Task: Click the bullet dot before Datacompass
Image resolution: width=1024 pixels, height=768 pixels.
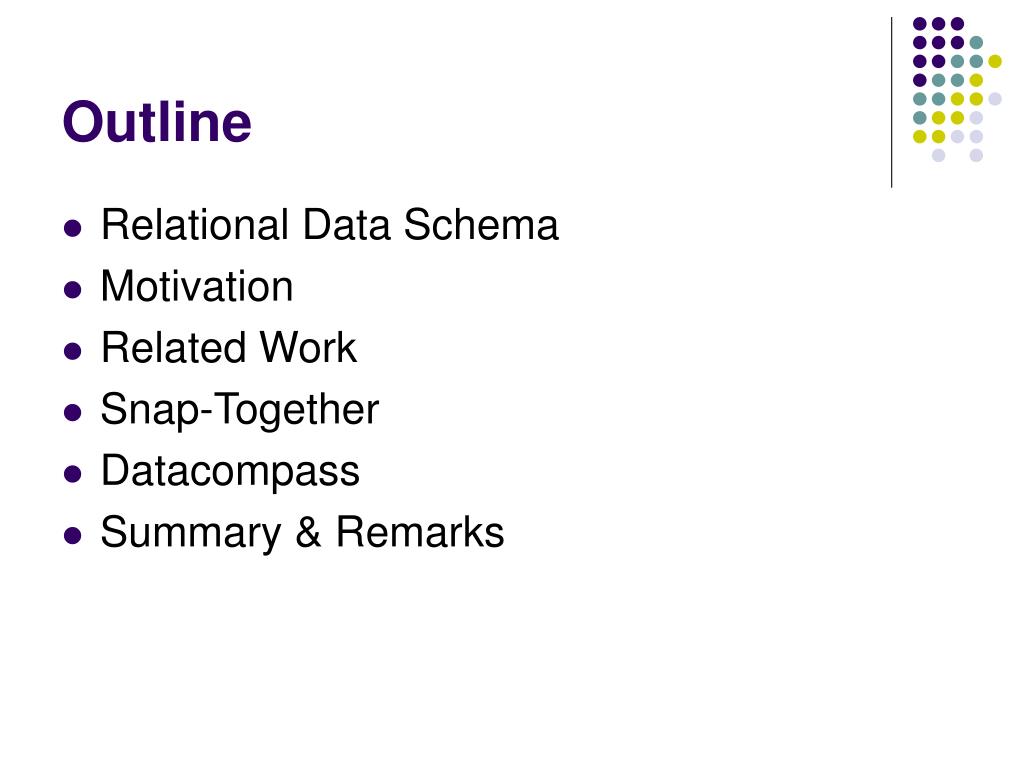Action: tap(72, 474)
